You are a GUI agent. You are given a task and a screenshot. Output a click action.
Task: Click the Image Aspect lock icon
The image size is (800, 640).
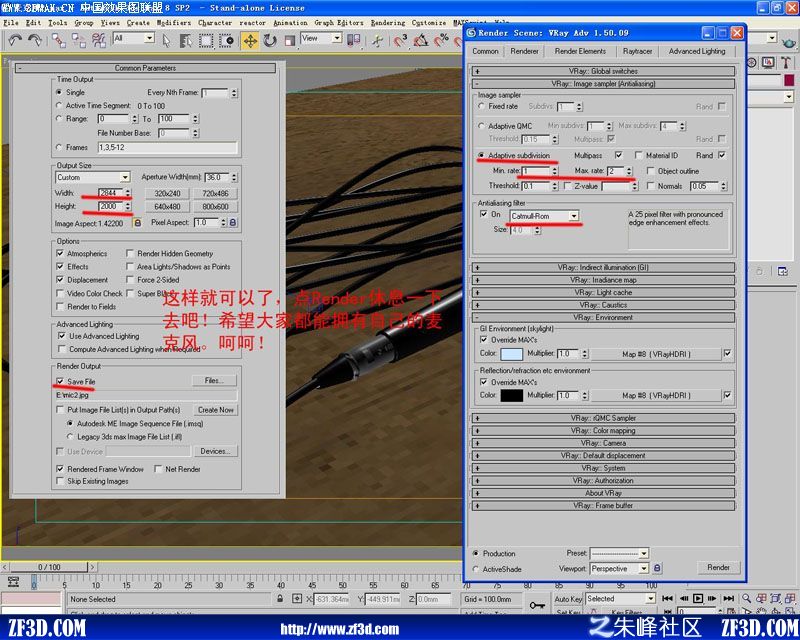tap(137, 223)
